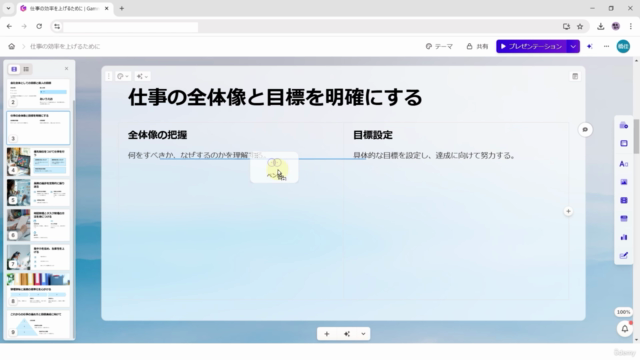Open the AI sparkle editor in header
The image size is (640, 360).
[590, 47]
